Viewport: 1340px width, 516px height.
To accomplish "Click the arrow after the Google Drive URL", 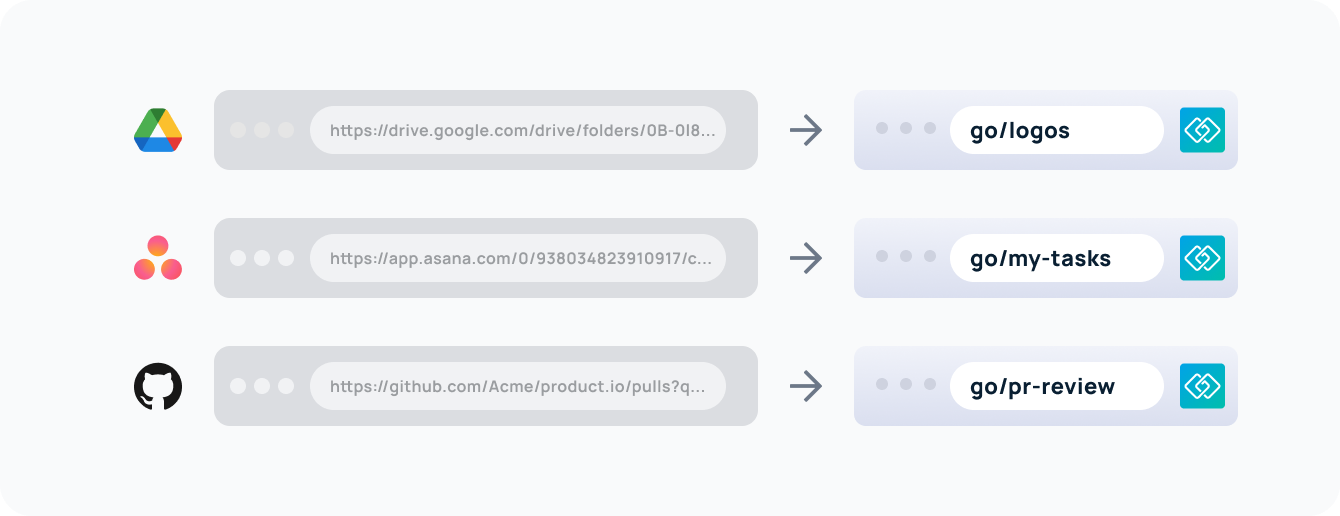I will tap(806, 130).
